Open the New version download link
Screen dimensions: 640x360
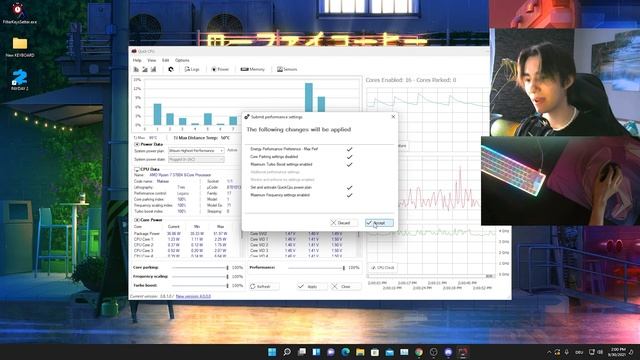click(x=193, y=296)
